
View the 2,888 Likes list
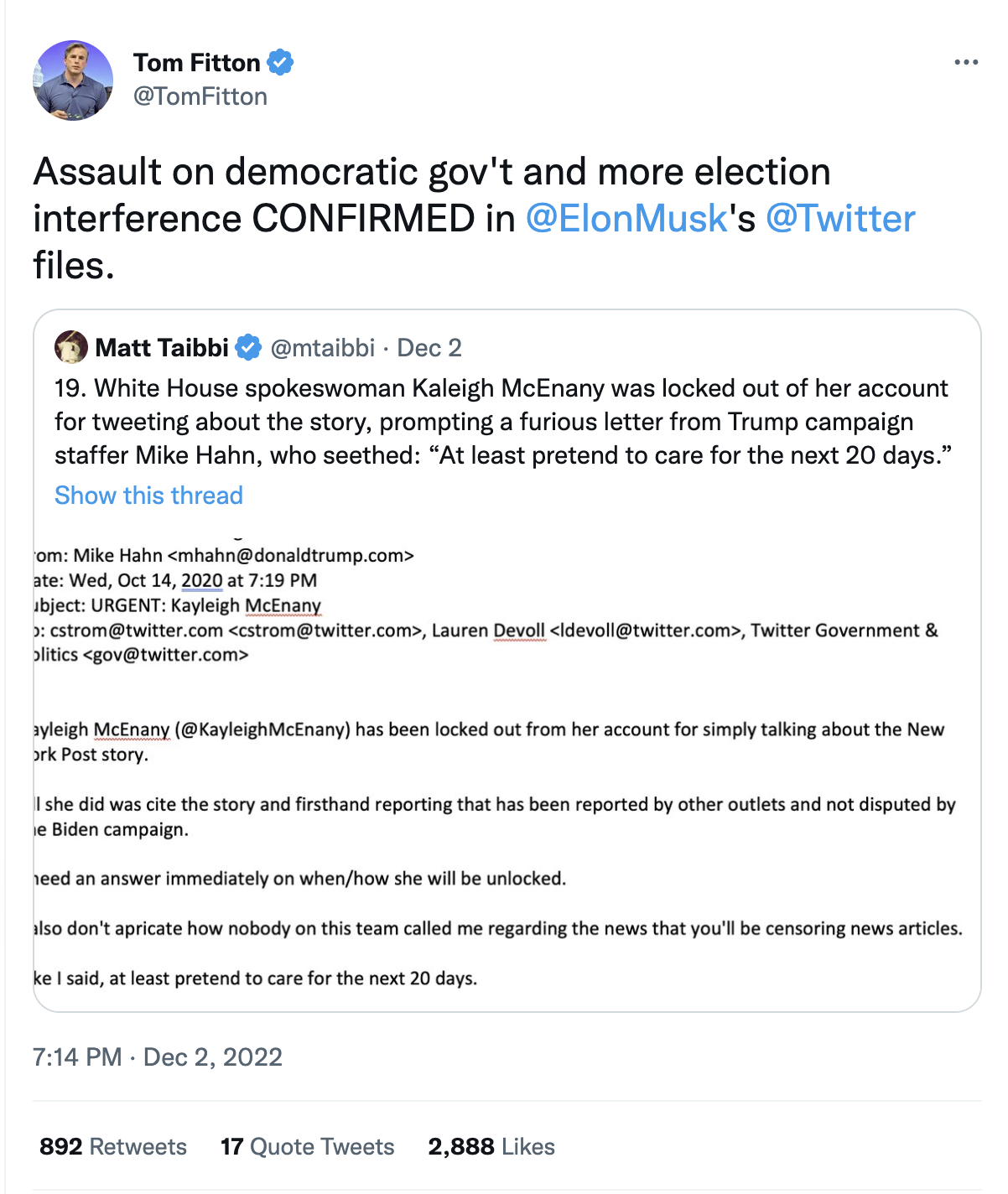click(491, 1146)
